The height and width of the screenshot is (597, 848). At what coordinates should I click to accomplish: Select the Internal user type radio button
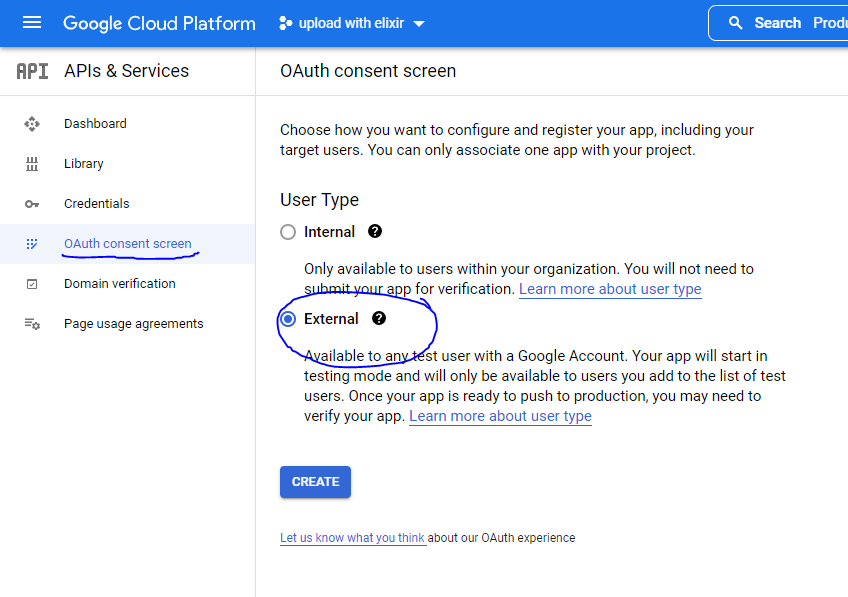coord(288,232)
